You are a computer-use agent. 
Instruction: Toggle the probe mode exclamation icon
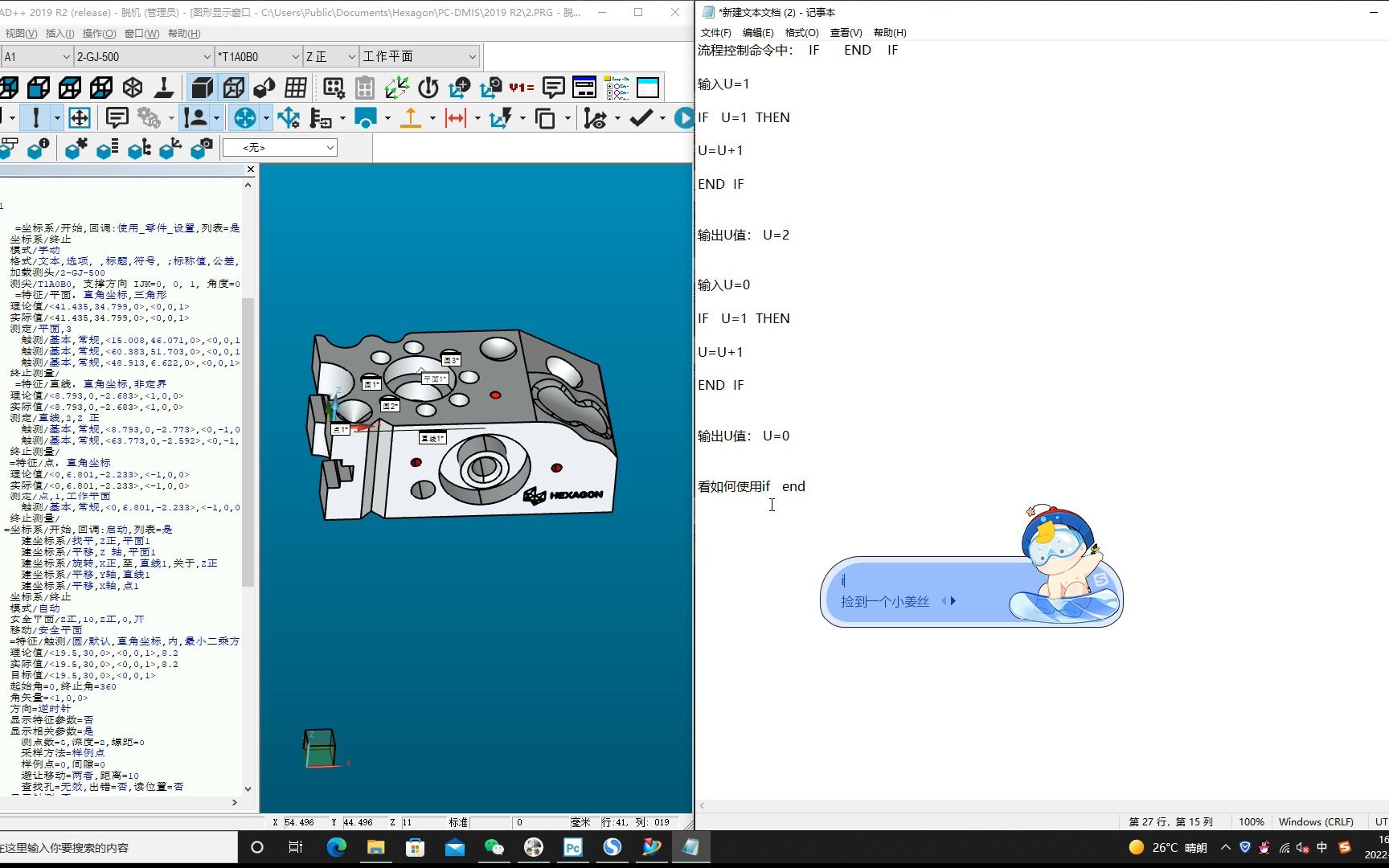tap(35, 117)
